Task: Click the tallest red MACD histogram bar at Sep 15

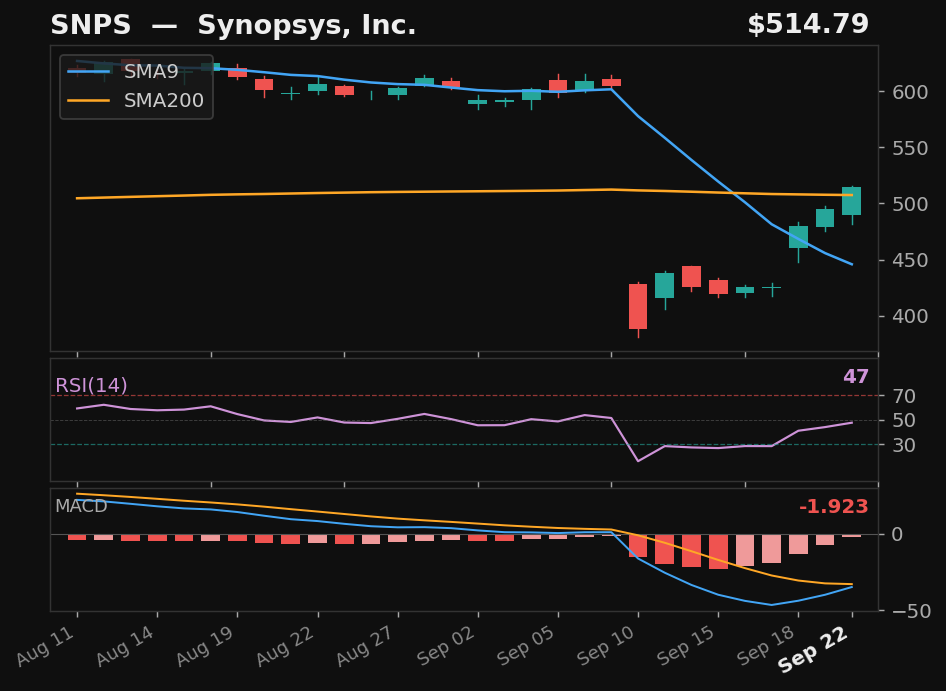Action: pyautogui.click(x=718, y=552)
